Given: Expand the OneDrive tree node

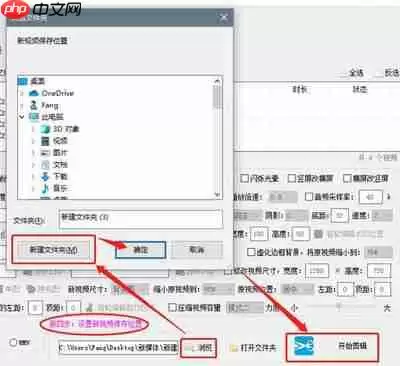Looking at the screenshot, I should point(22,93).
